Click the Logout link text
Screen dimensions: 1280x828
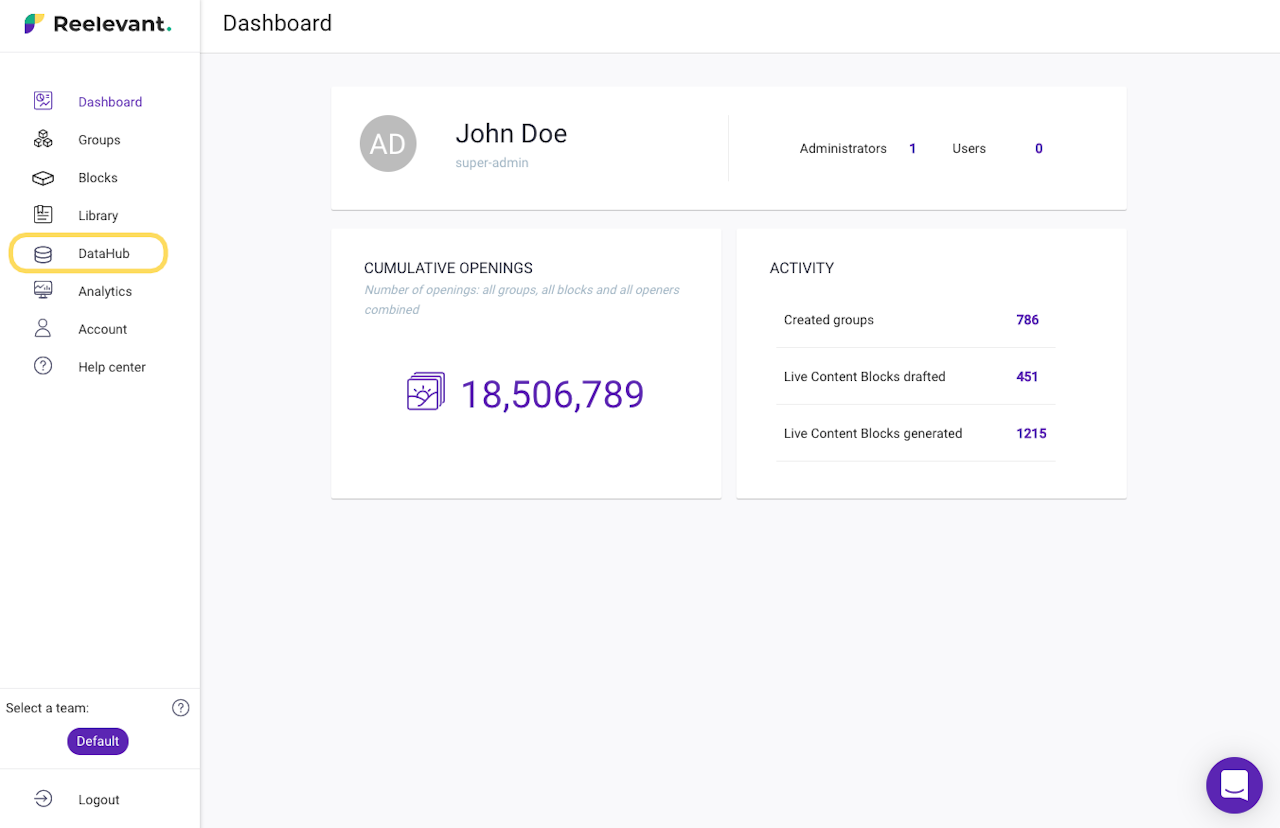99,800
